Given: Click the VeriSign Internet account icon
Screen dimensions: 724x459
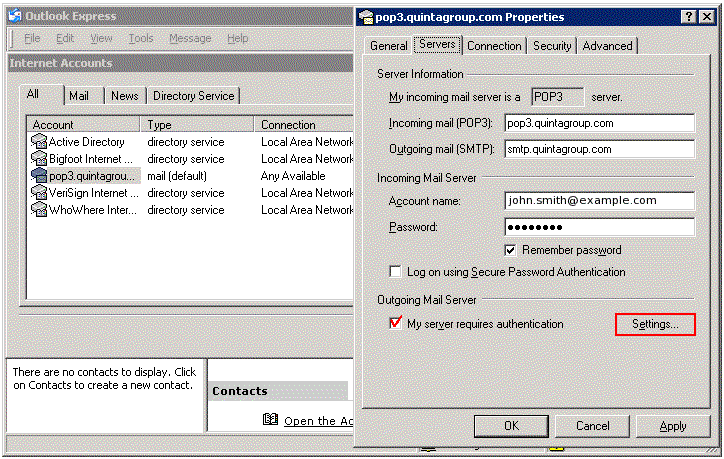Looking at the screenshot, I should click(x=39, y=193).
